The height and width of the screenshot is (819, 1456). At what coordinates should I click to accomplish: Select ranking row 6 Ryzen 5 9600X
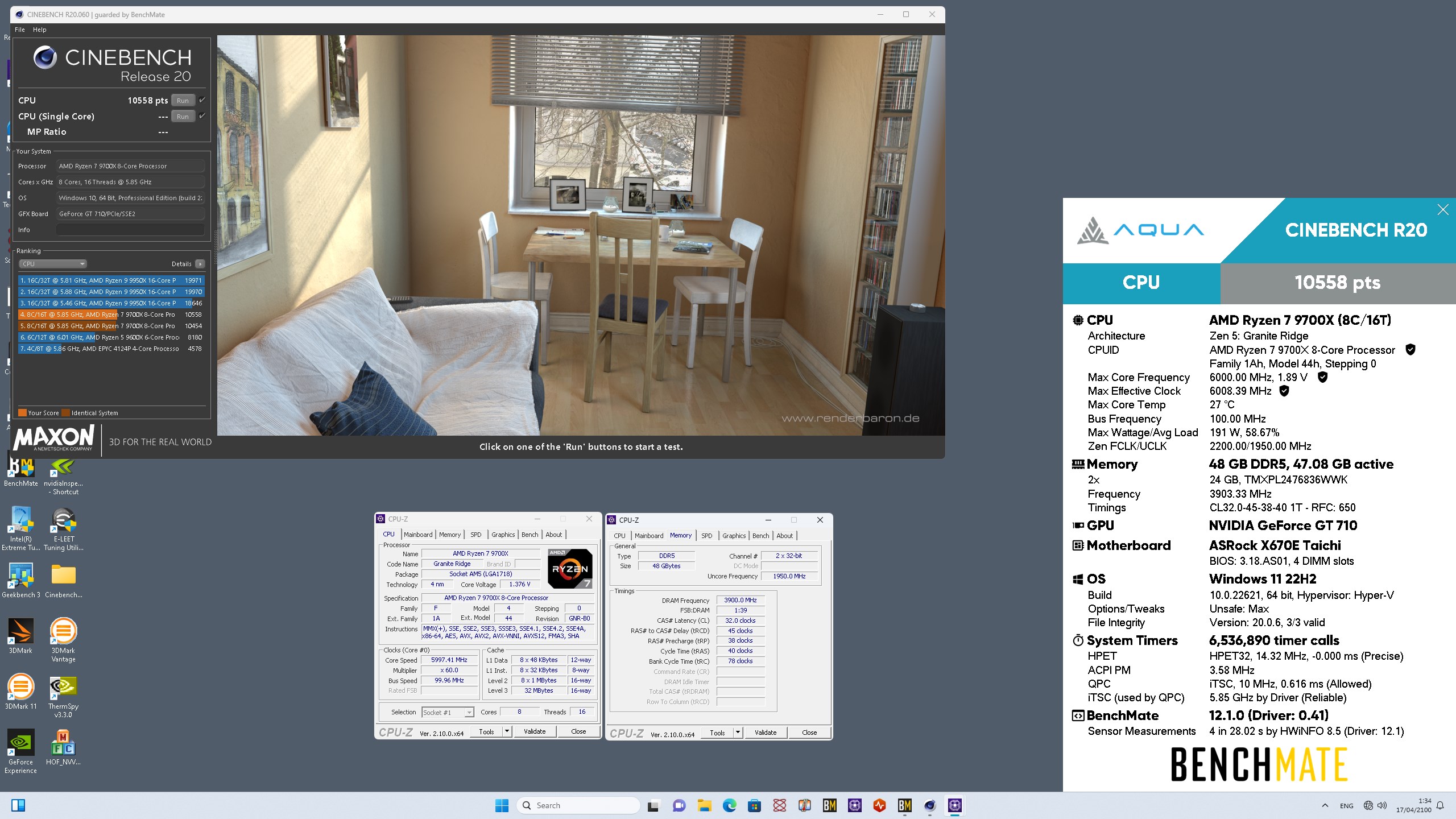click(111, 337)
